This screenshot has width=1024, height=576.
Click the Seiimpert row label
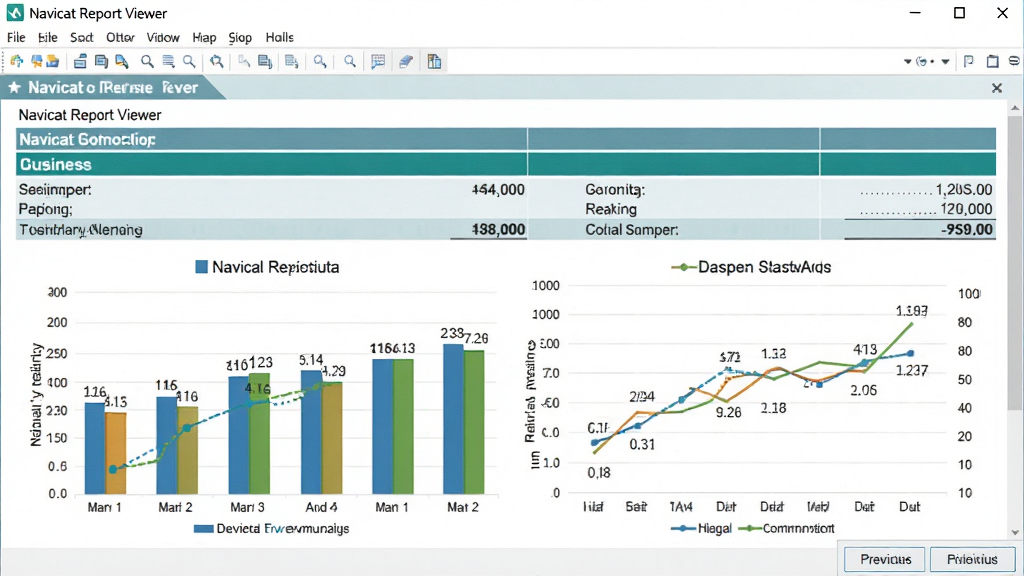[55, 189]
